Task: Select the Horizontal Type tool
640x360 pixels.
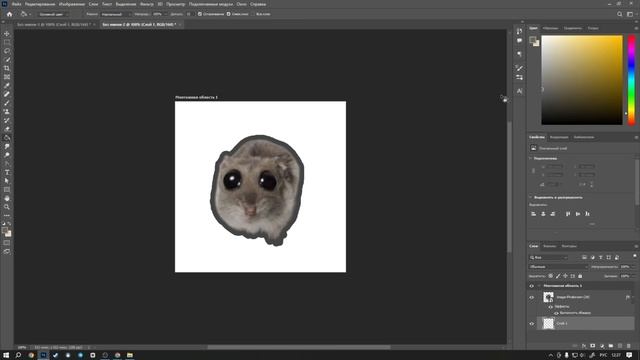Action: click(7, 172)
